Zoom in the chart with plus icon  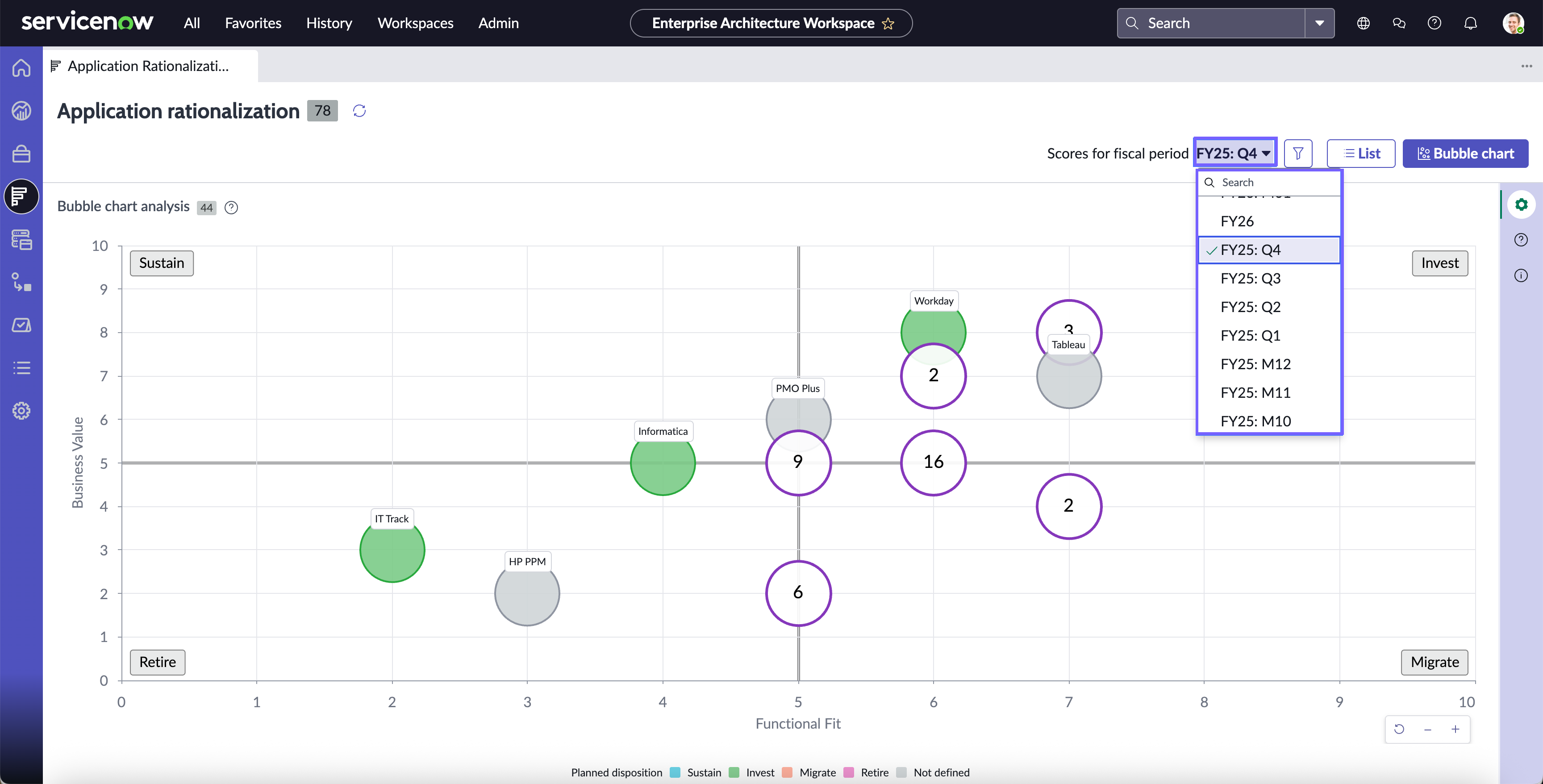pyautogui.click(x=1455, y=729)
